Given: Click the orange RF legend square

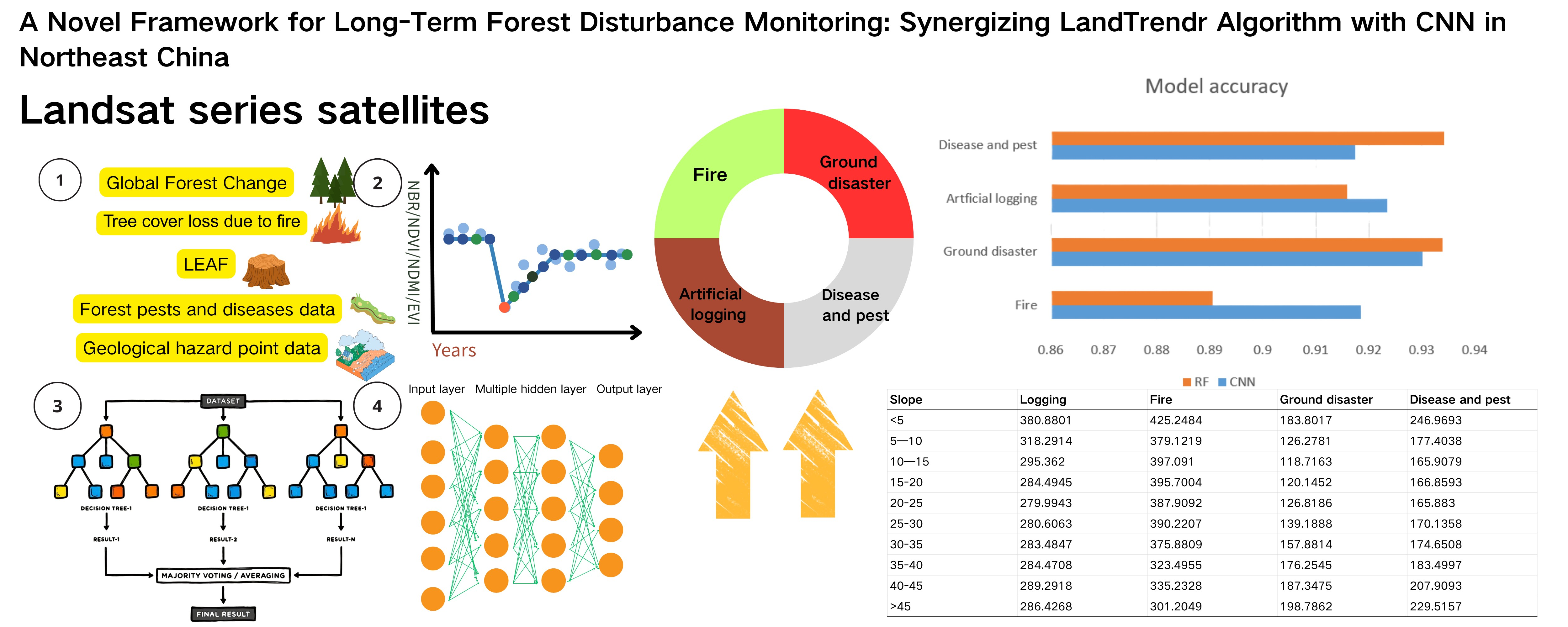Looking at the screenshot, I should [1186, 382].
